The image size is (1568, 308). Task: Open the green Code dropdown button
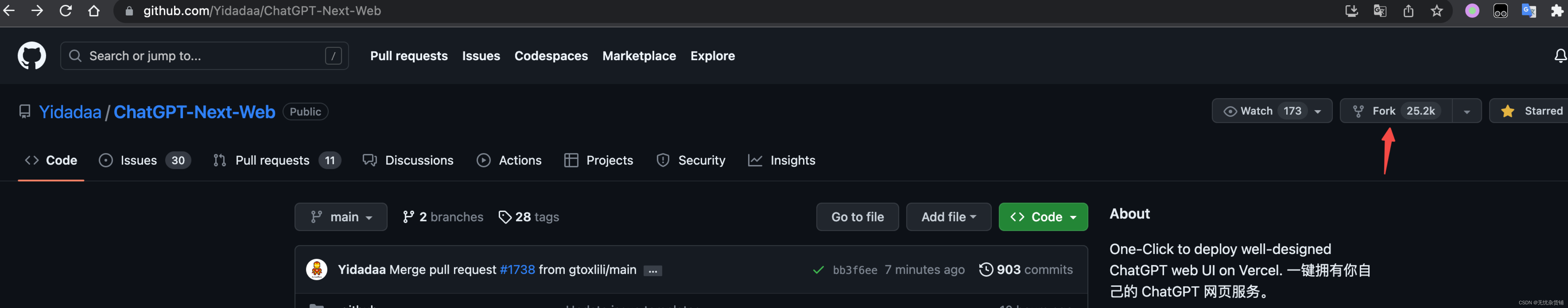1043,217
